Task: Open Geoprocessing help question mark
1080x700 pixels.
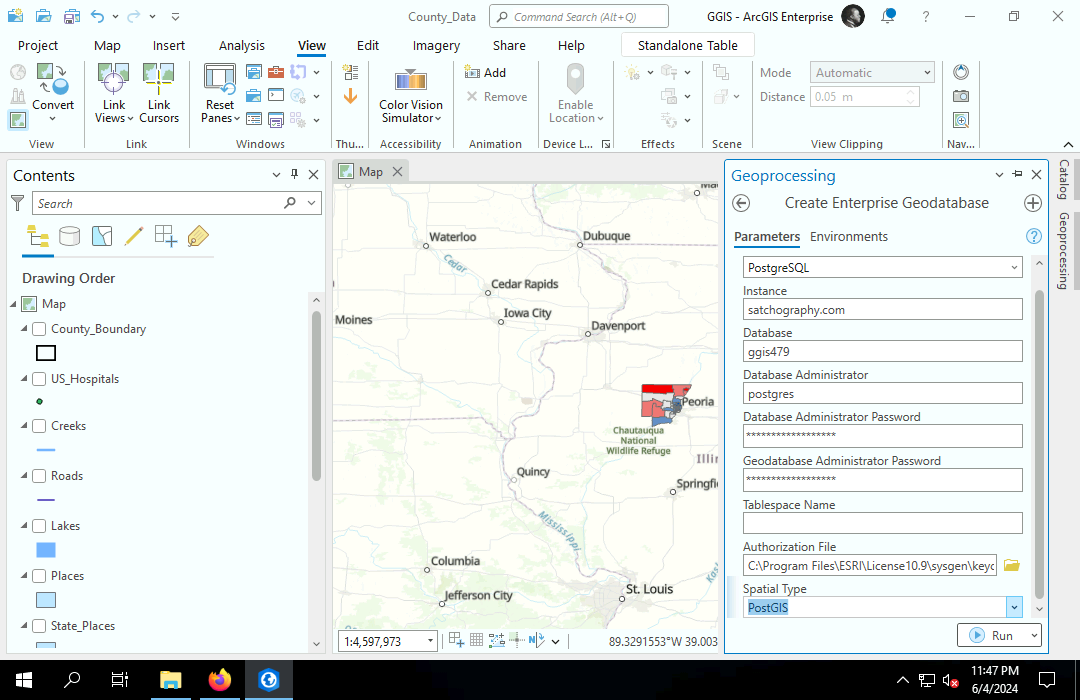Action: point(1034,237)
